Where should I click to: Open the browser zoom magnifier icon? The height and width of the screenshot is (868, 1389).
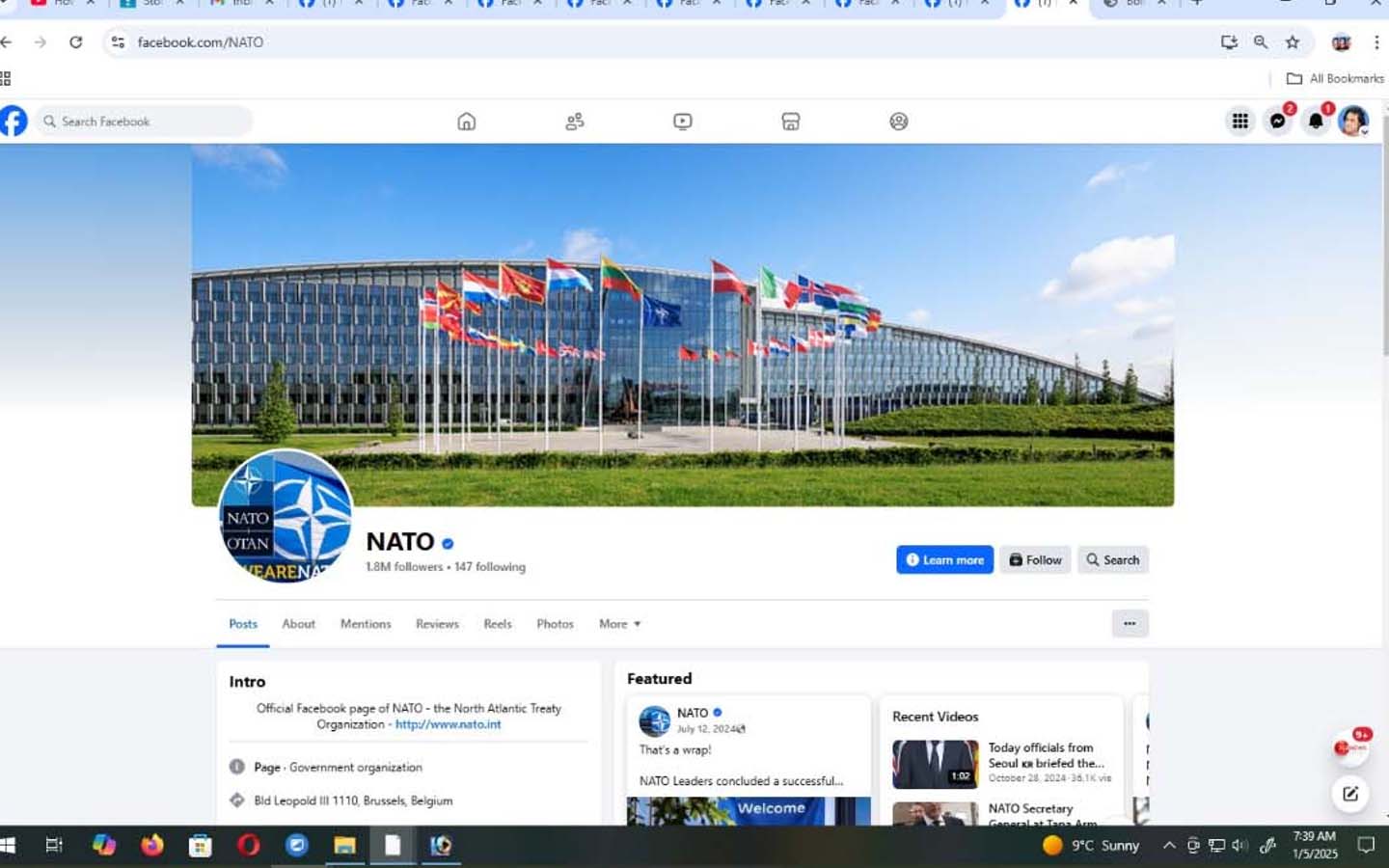1261,41
